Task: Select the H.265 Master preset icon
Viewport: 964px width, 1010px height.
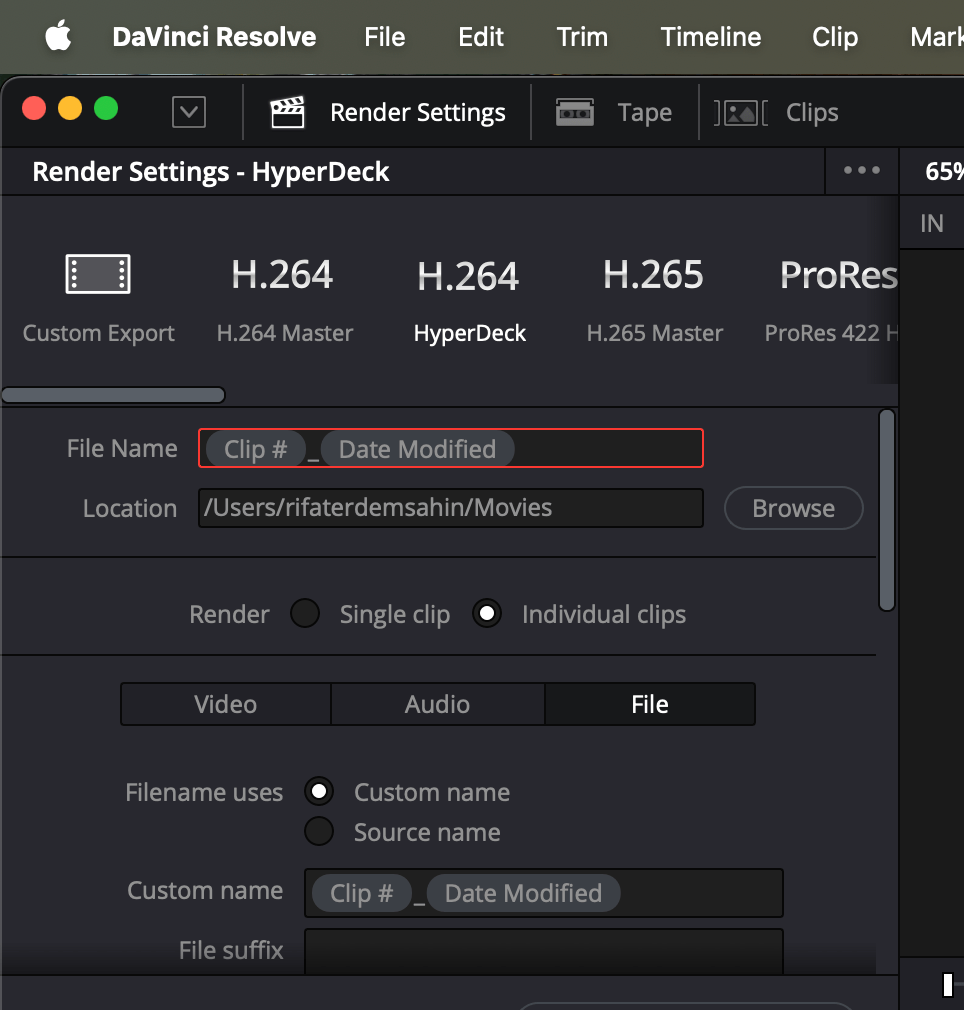Action: point(653,274)
